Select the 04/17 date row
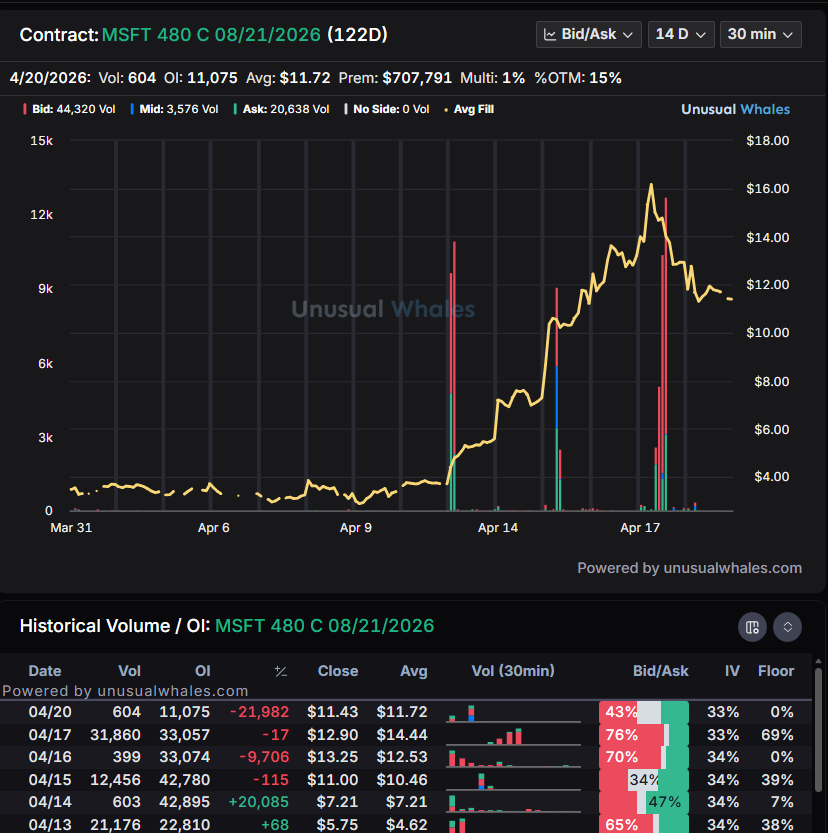Image resolution: width=828 pixels, height=833 pixels. coord(406,735)
